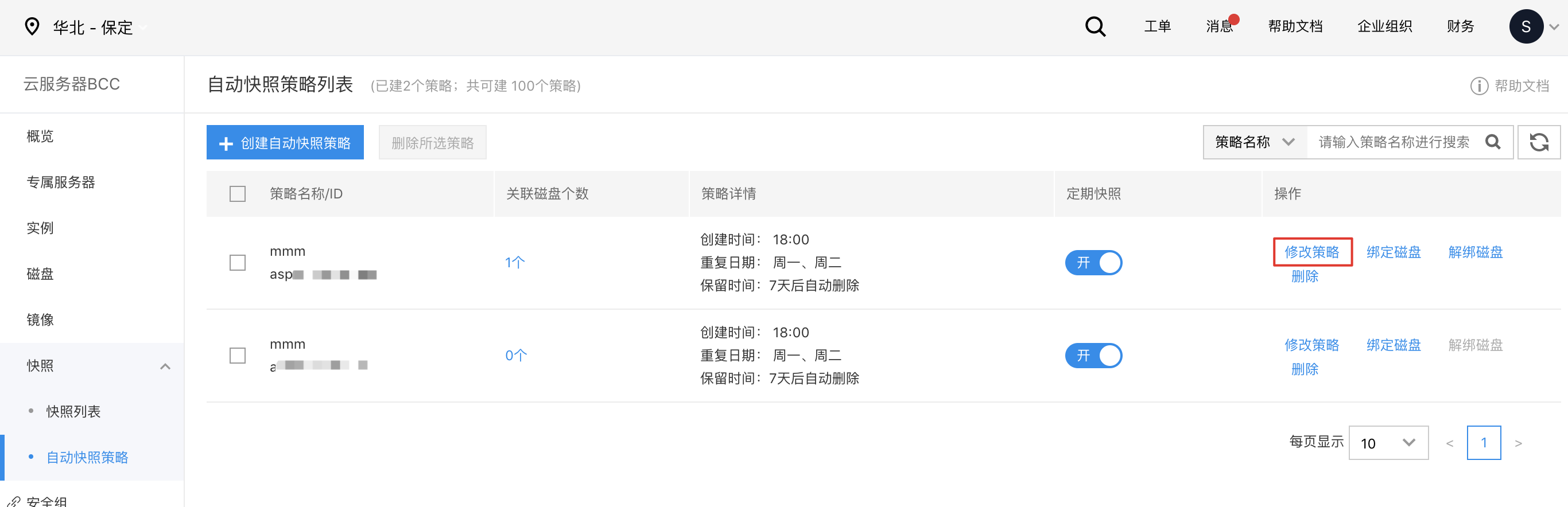Viewport: 1568px width, 507px height.
Task: Click the location pin icon for 华北 - 保定
Action: pos(32,27)
